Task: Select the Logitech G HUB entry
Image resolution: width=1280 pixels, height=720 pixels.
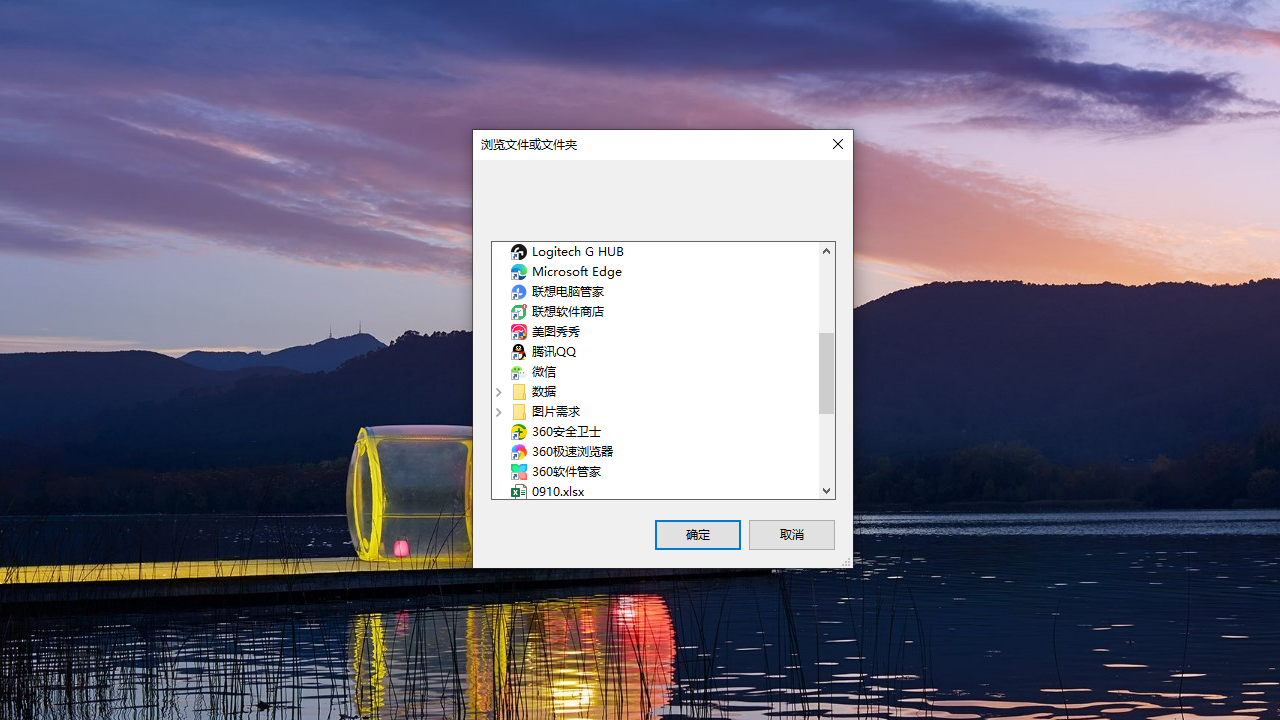Action: click(578, 251)
